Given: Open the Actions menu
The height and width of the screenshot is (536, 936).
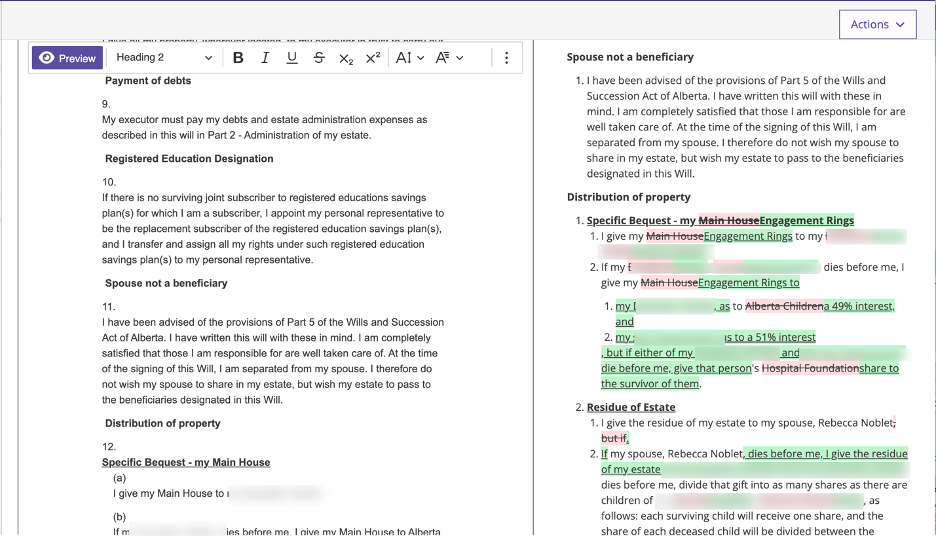Looking at the screenshot, I should pos(877,25).
